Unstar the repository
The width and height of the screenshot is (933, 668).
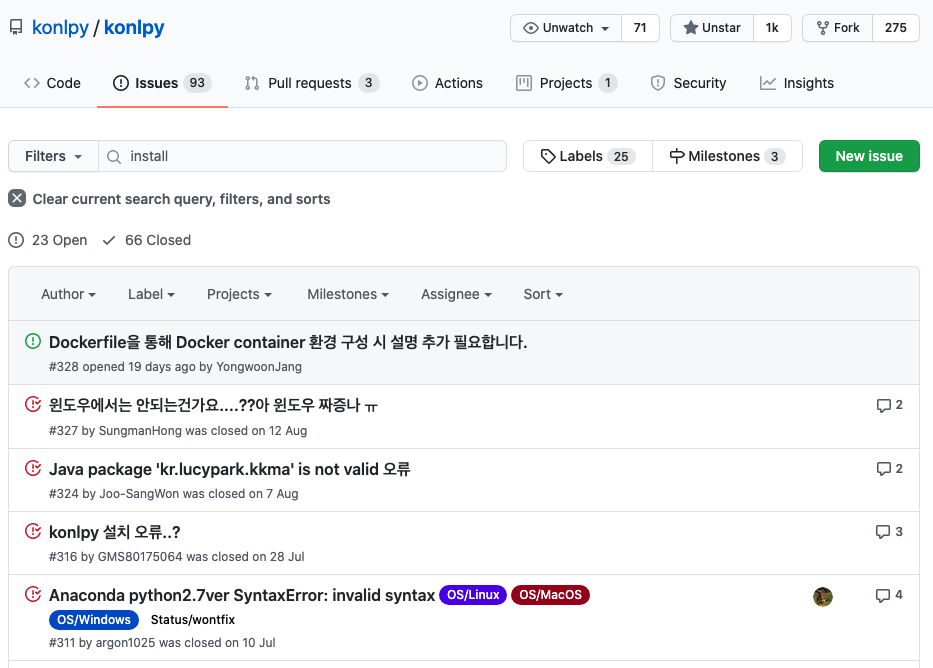(x=712, y=28)
